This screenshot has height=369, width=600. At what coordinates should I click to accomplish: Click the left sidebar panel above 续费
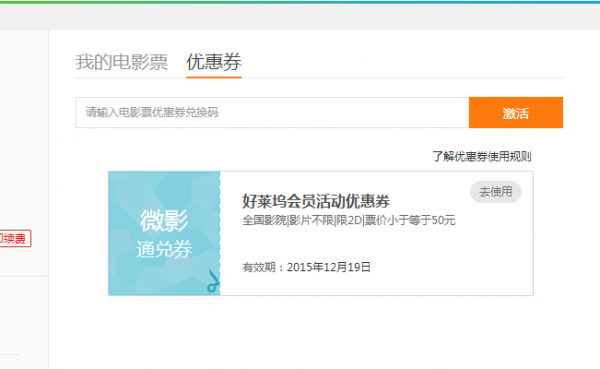click(24, 126)
